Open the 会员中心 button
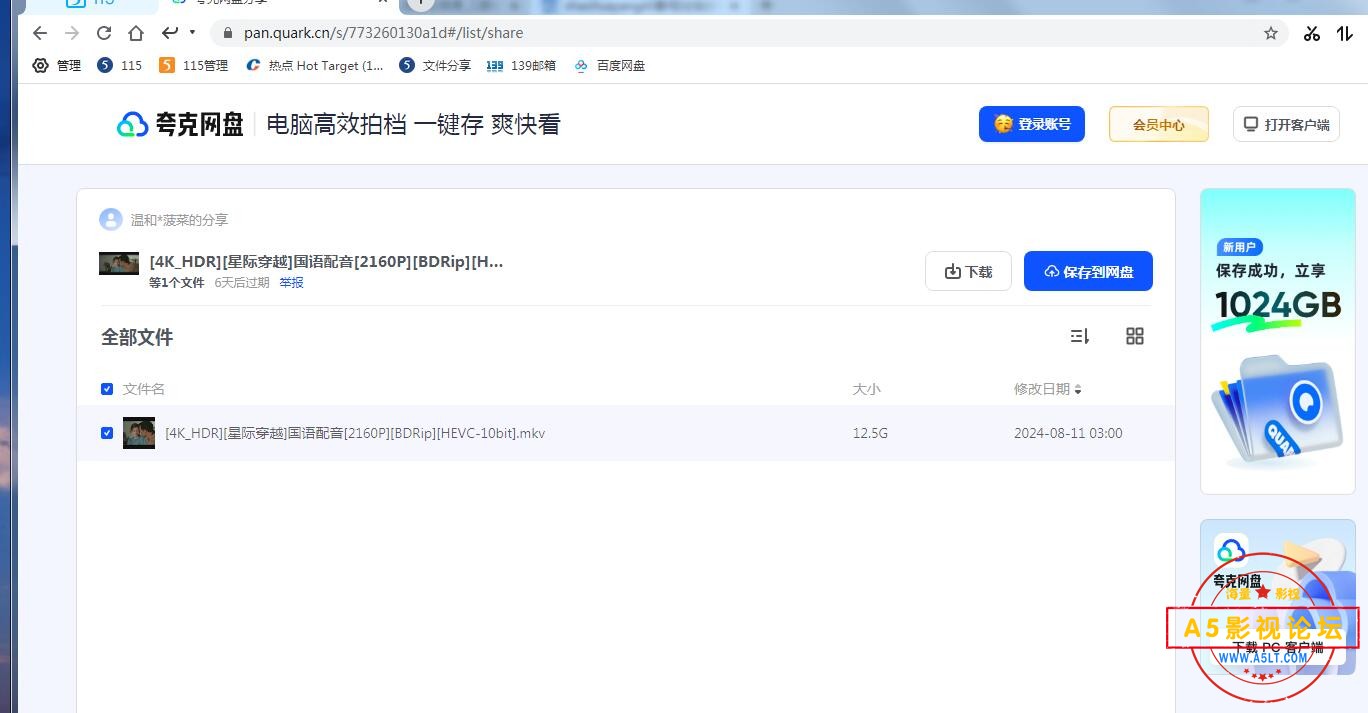The width and height of the screenshot is (1368, 713). [1159, 124]
